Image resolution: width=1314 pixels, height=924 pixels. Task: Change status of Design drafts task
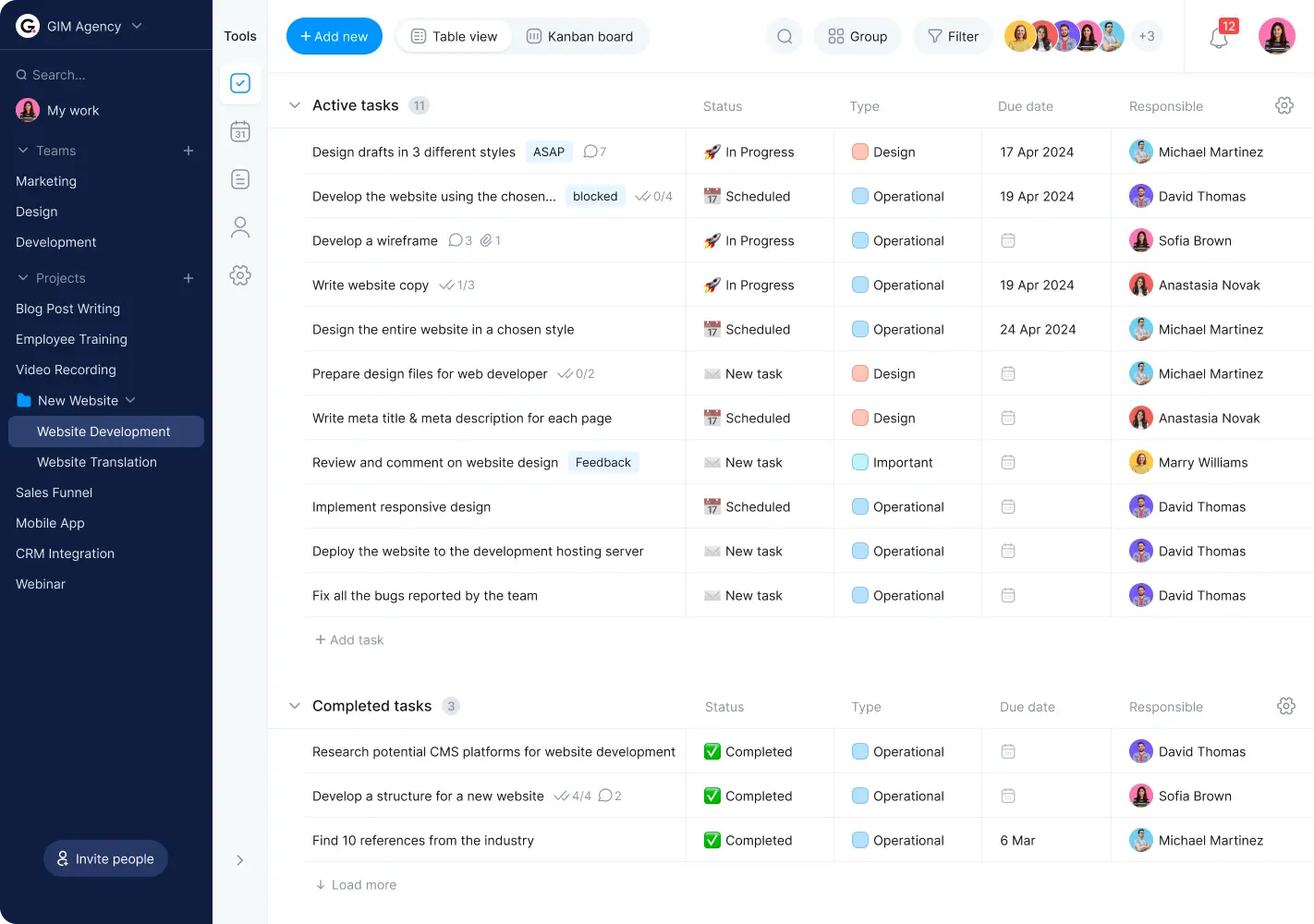click(x=749, y=152)
